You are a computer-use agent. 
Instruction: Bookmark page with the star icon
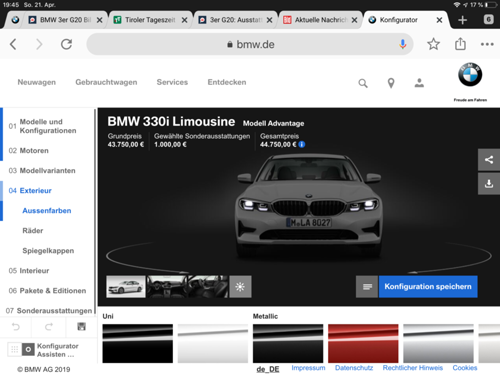pyautogui.click(x=433, y=44)
